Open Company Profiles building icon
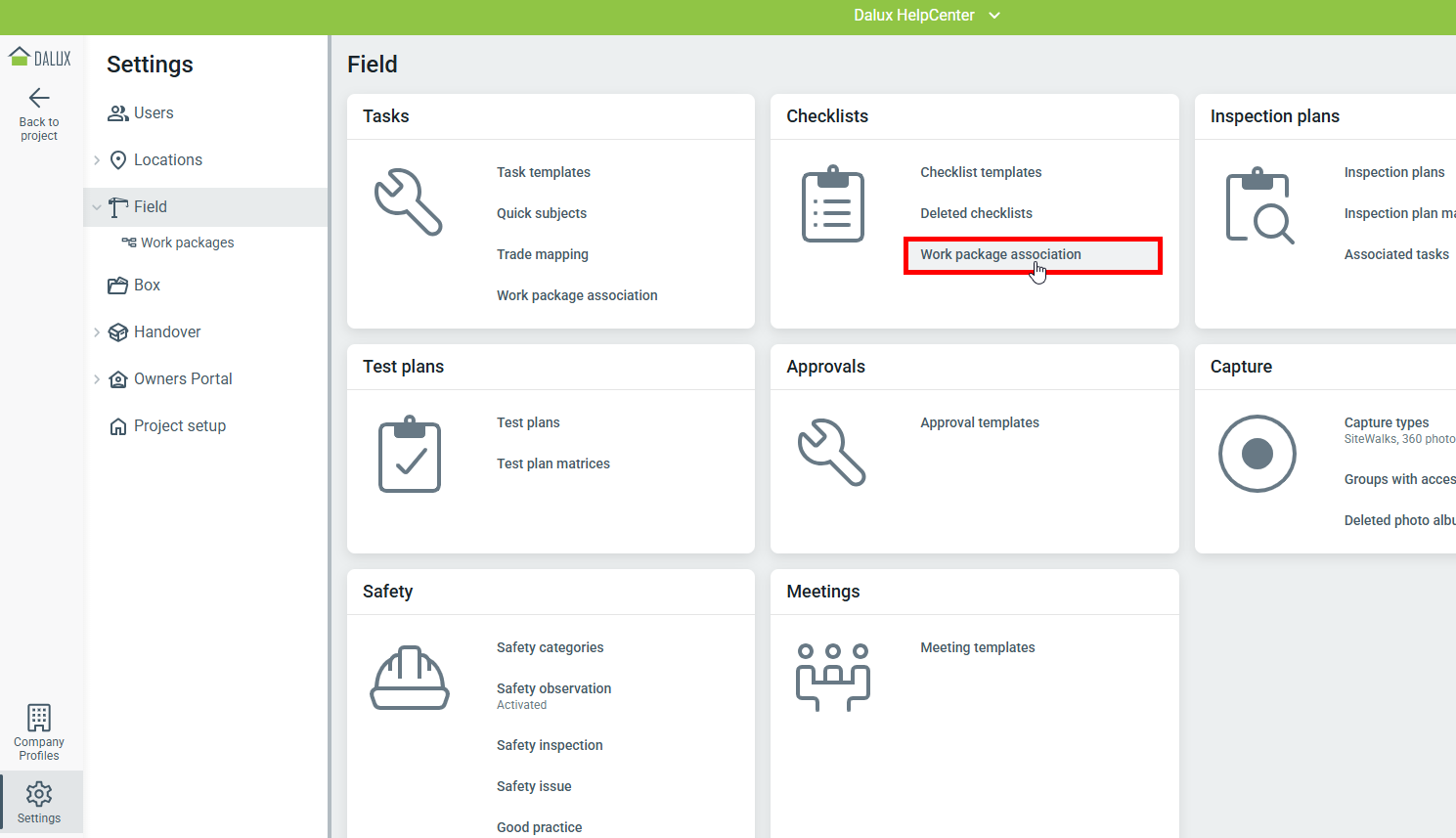This screenshot has width=1456, height=838. click(x=39, y=718)
